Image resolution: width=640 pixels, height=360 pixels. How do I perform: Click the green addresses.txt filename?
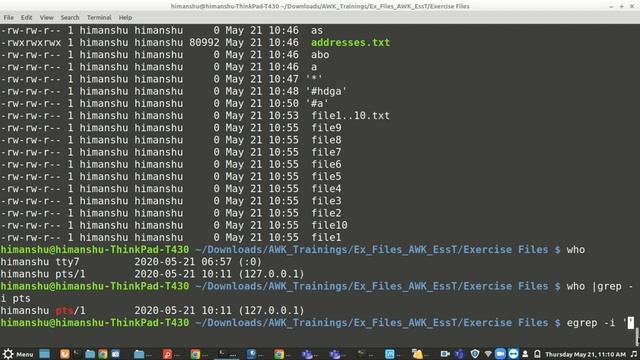point(350,42)
